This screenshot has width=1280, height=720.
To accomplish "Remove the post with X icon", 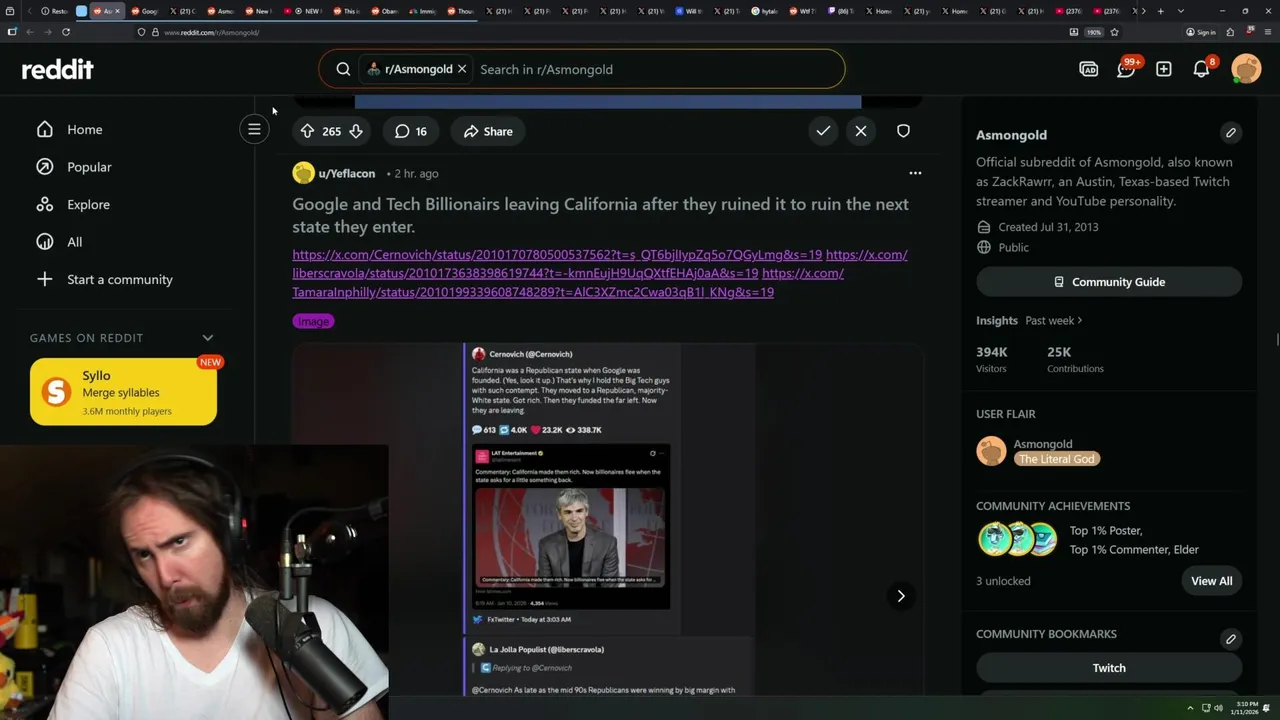I will click(x=861, y=131).
